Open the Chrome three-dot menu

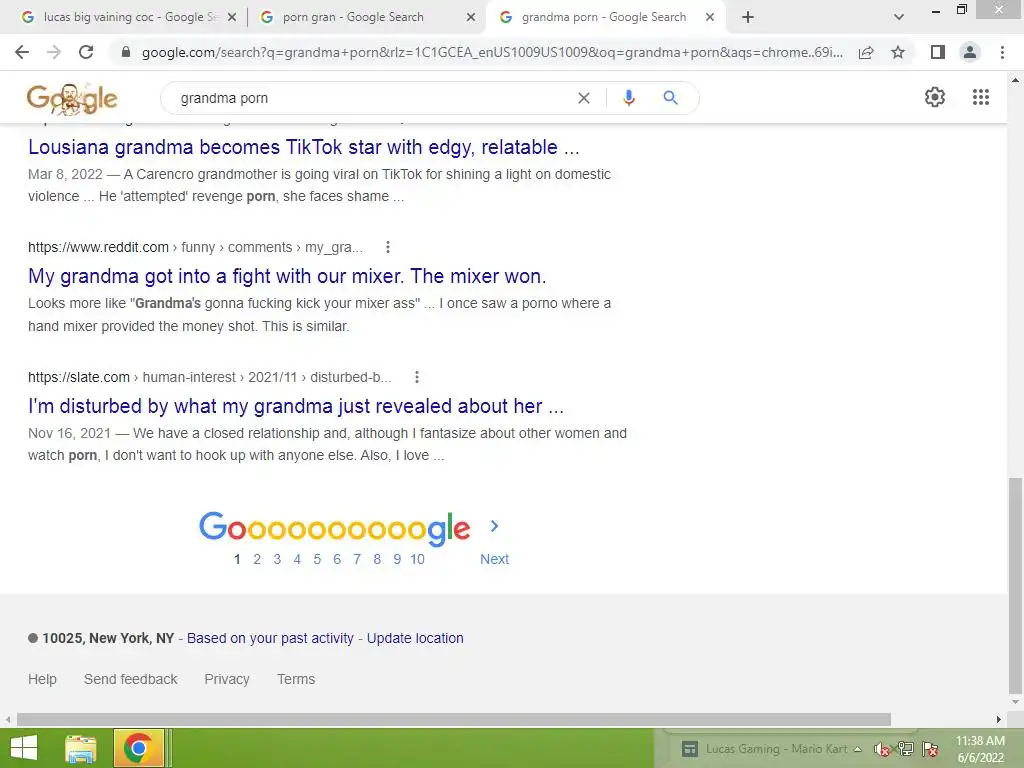click(x=1002, y=52)
